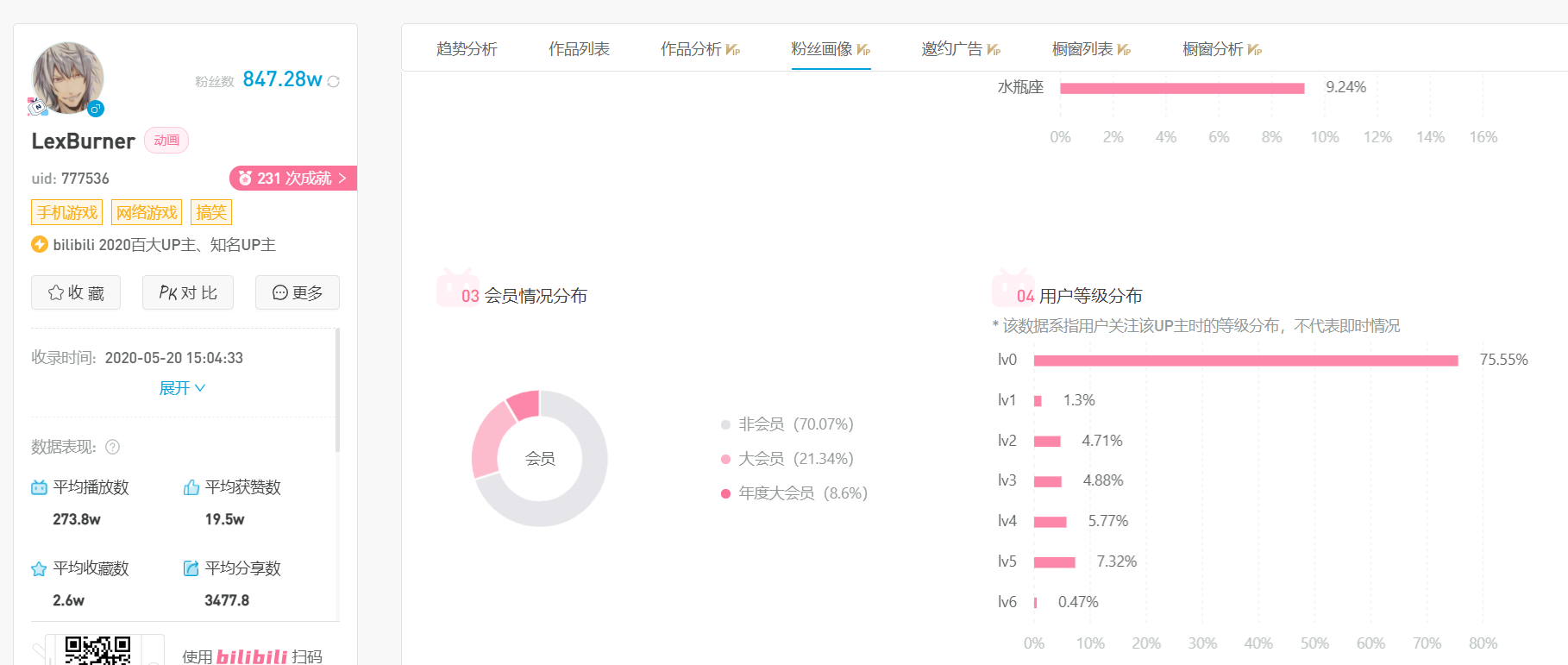1568x665 pixels.
Task: Open the 231 次成就 achievements button
Action: click(292, 178)
